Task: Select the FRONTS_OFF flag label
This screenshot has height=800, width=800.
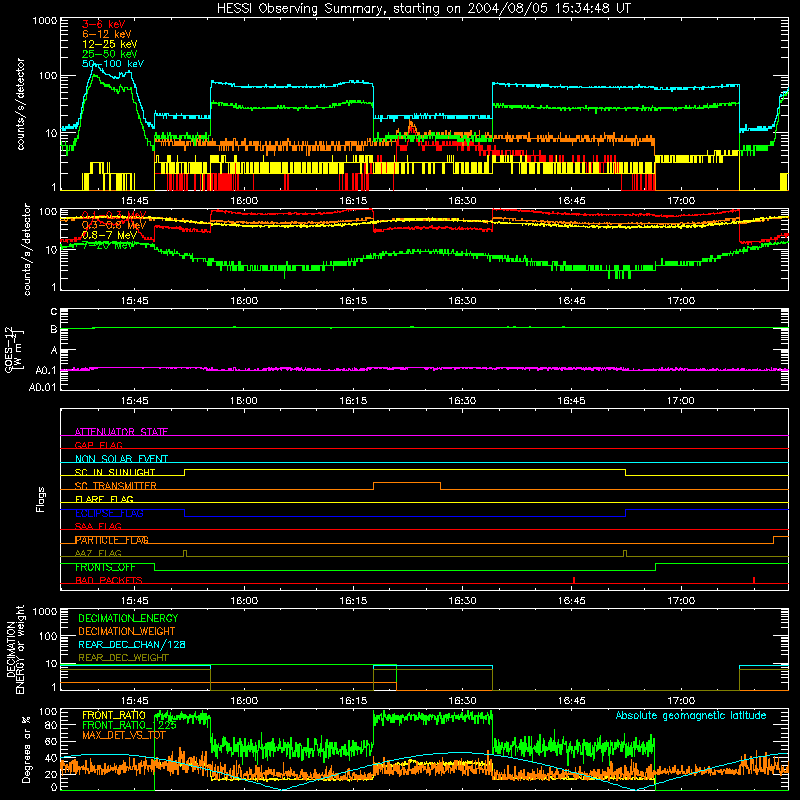Action: [x=105, y=567]
